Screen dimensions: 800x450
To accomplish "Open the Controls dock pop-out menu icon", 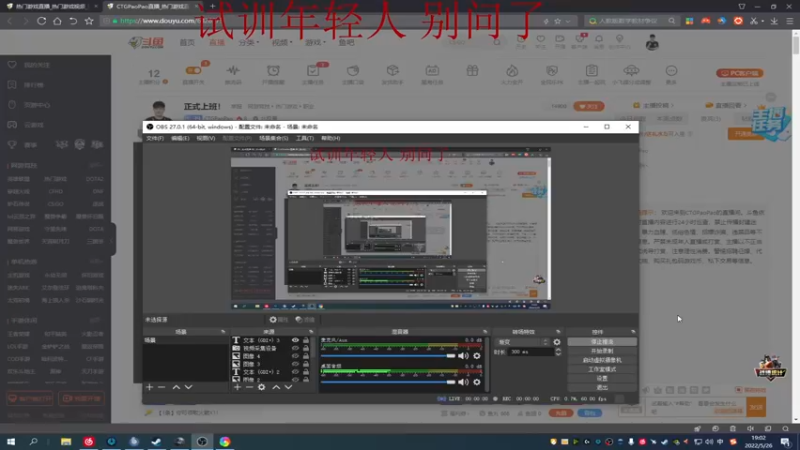I will [x=633, y=332].
